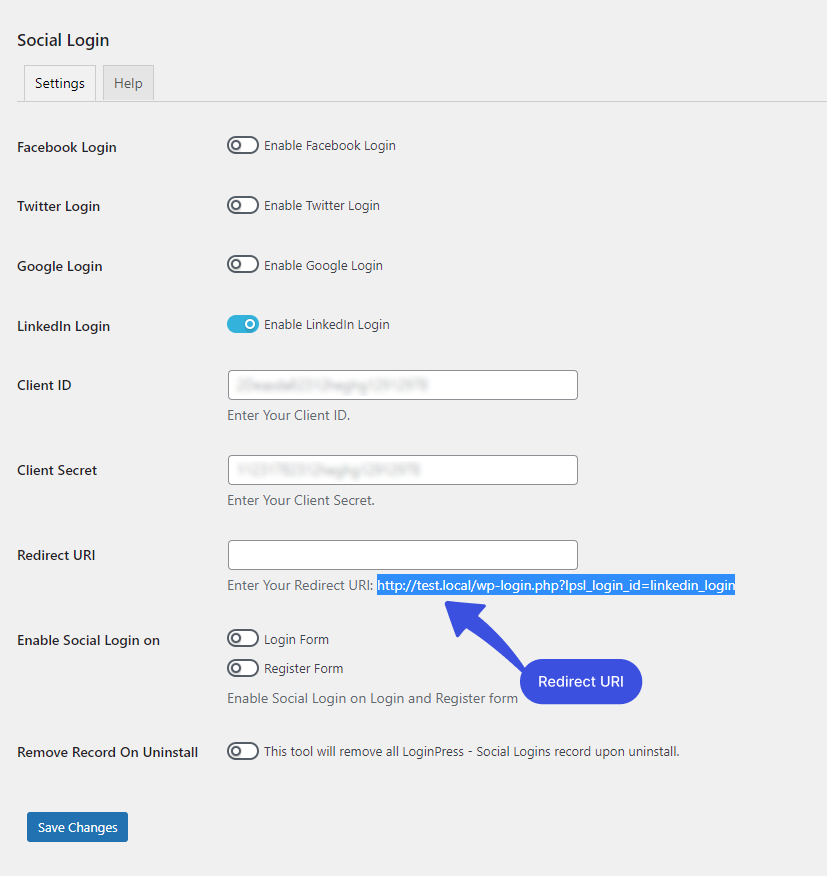Viewport: 827px width, 876px height.
Task: Click the 'Google Login' row label
Action: [60, 266]
